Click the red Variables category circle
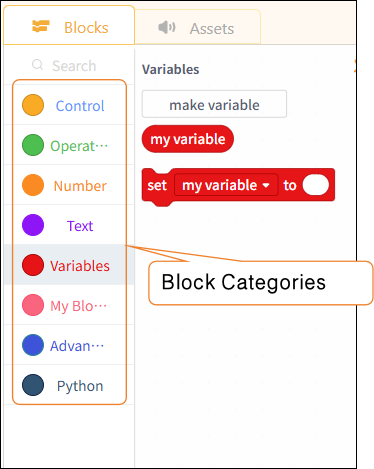 coord(33,265)
